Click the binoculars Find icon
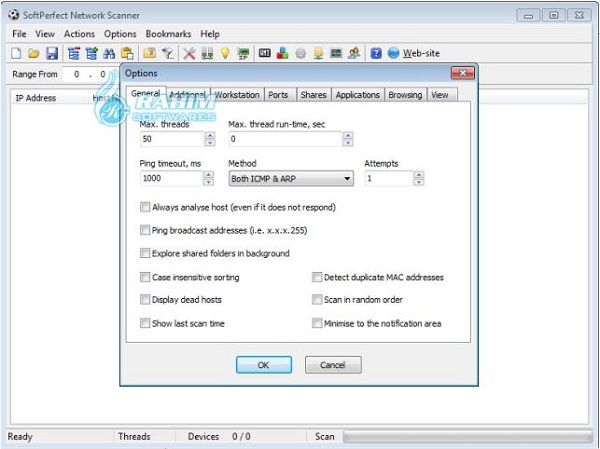This screenshot has height=449, width=600. tap(109, 53)
